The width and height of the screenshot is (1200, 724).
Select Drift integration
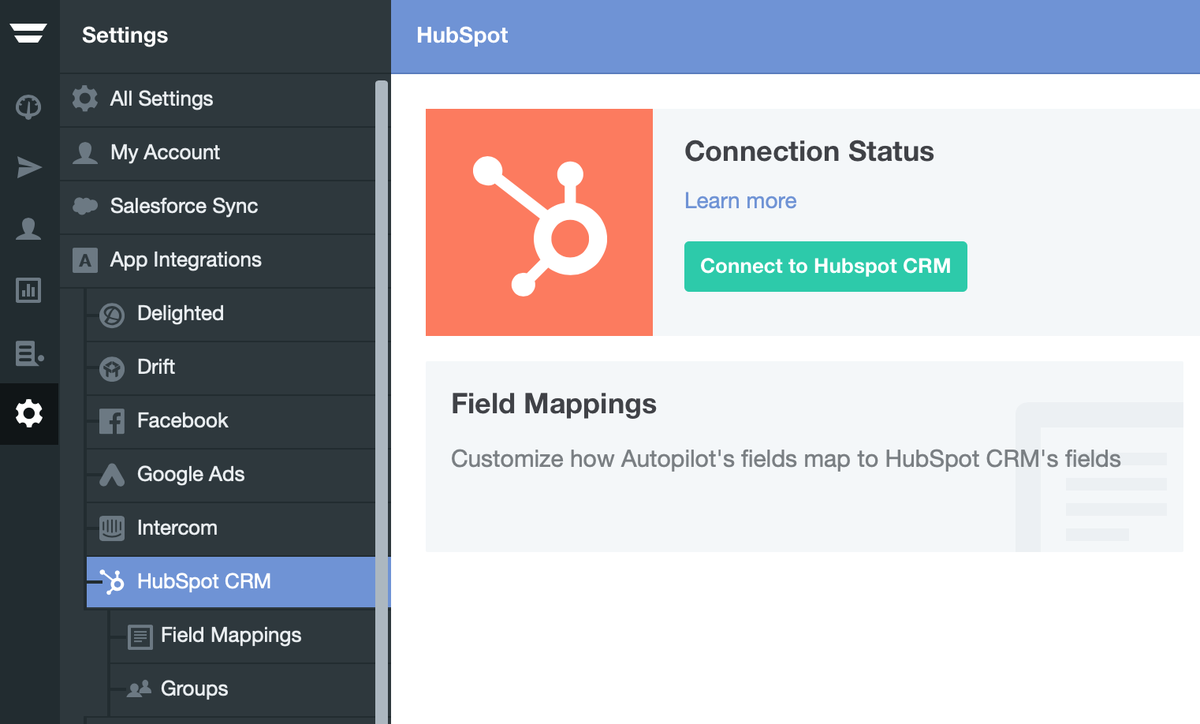point(156,367)
